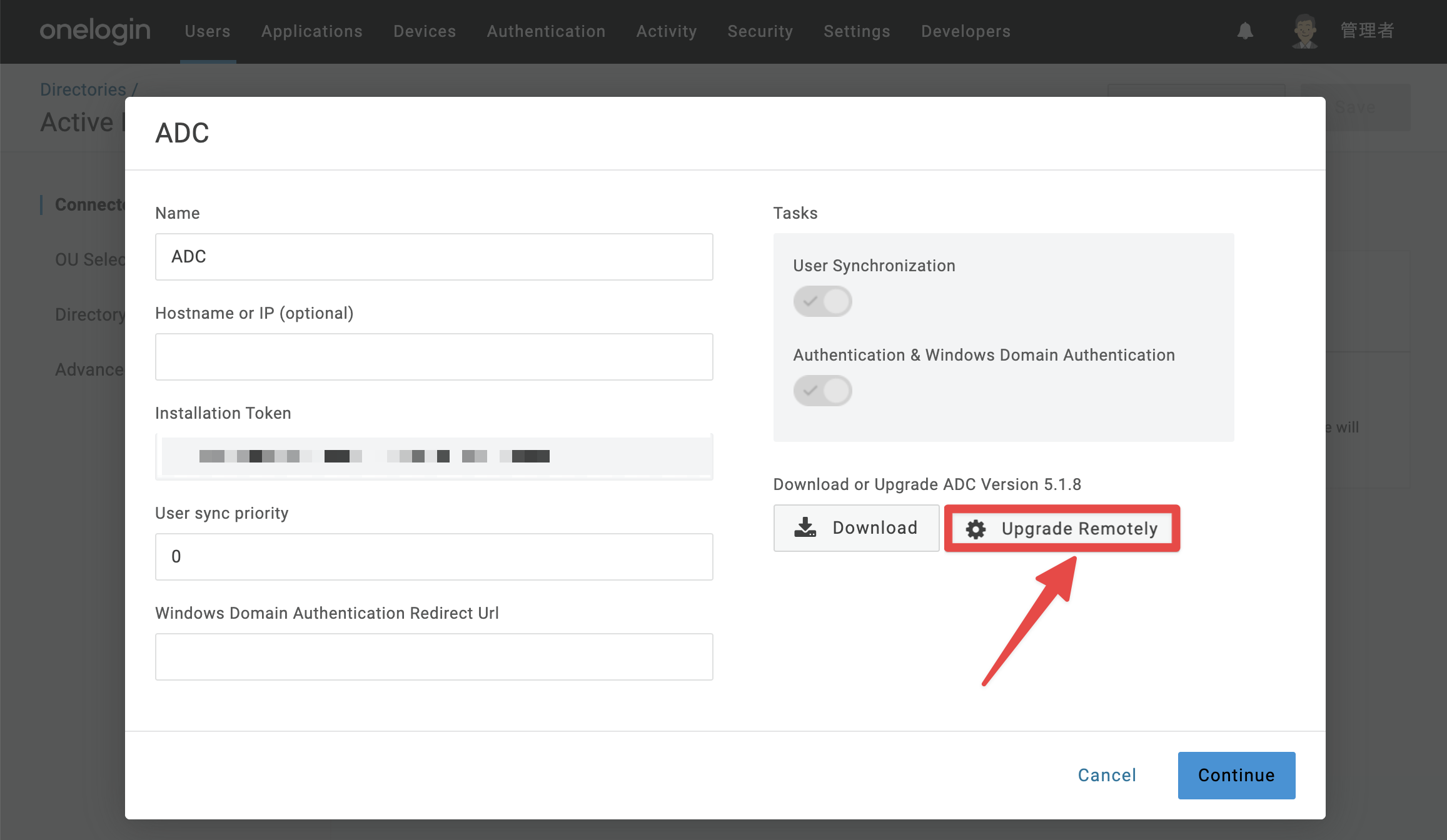The image size is (1447, 840).
Task: Cancel the ADC dialog
Action: coord(1107,776)
